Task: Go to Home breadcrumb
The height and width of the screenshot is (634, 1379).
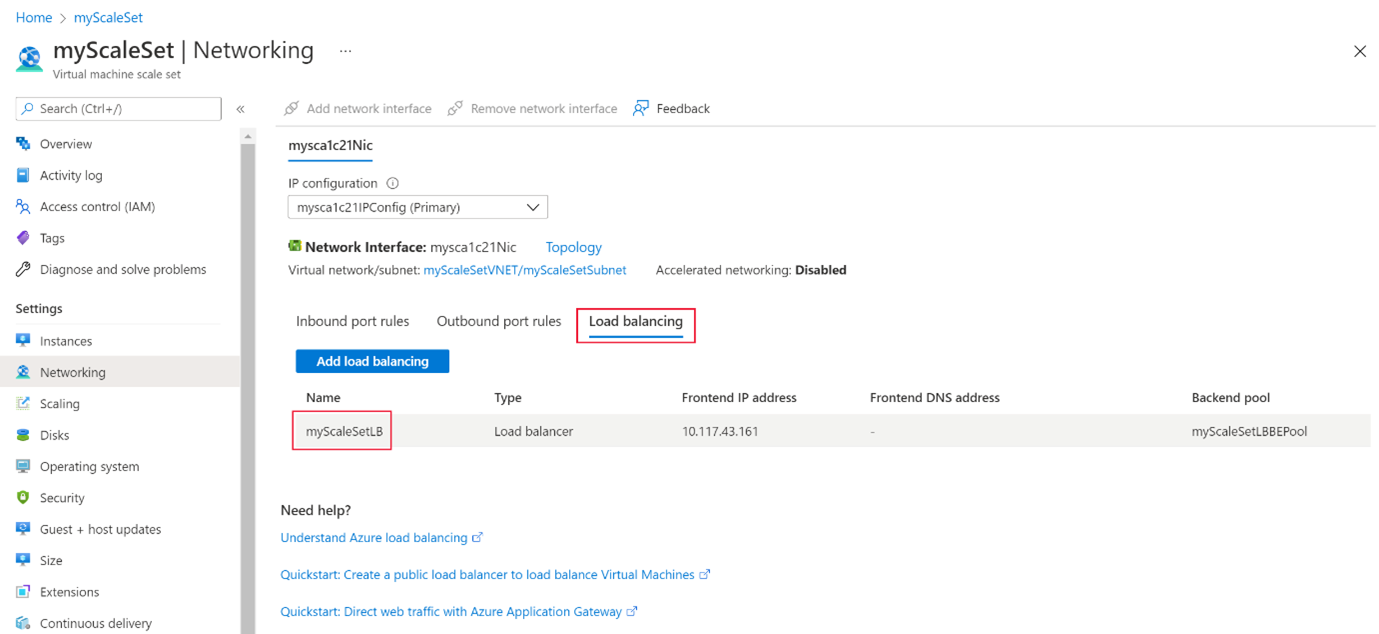Action: [34, 18]
